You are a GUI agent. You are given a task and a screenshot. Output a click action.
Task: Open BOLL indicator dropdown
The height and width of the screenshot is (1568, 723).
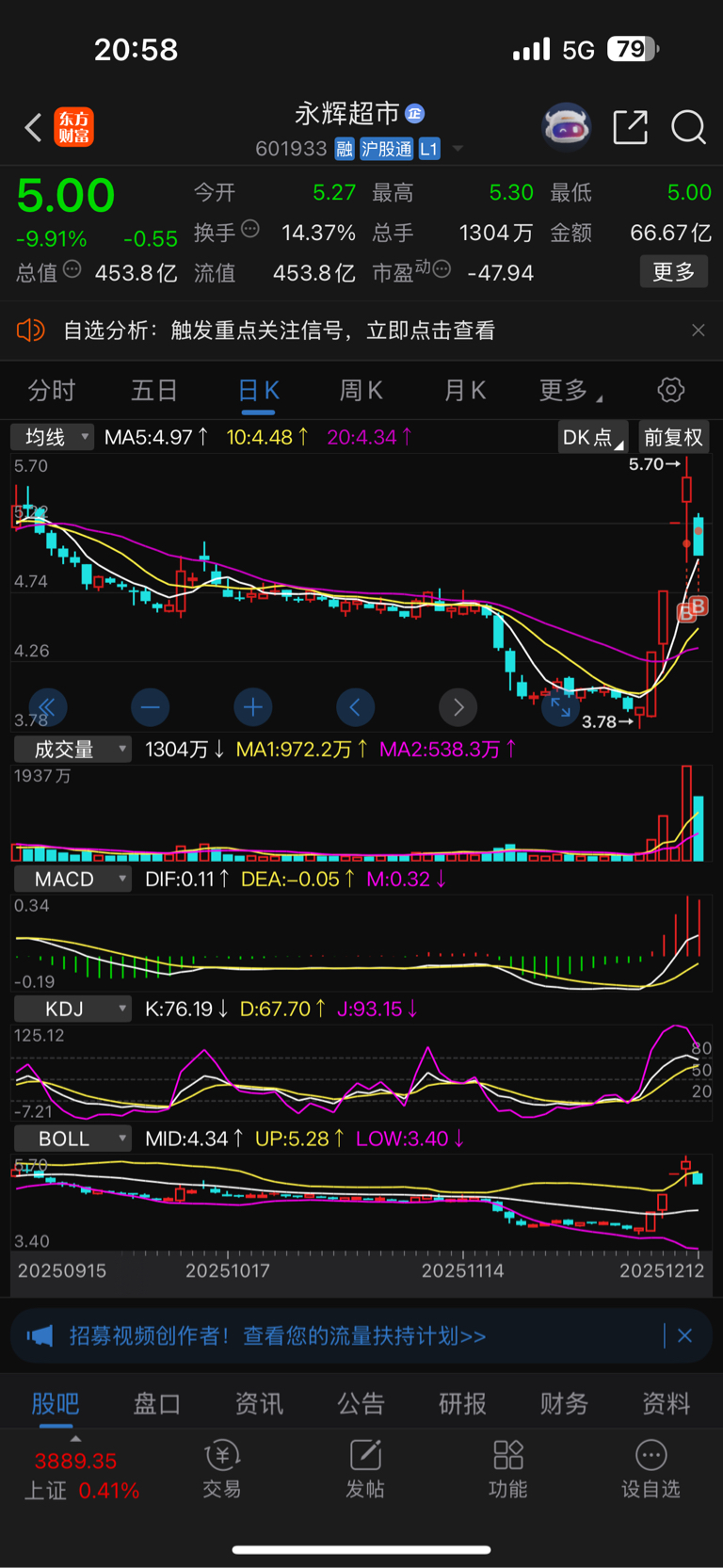tap(72, 1140)
